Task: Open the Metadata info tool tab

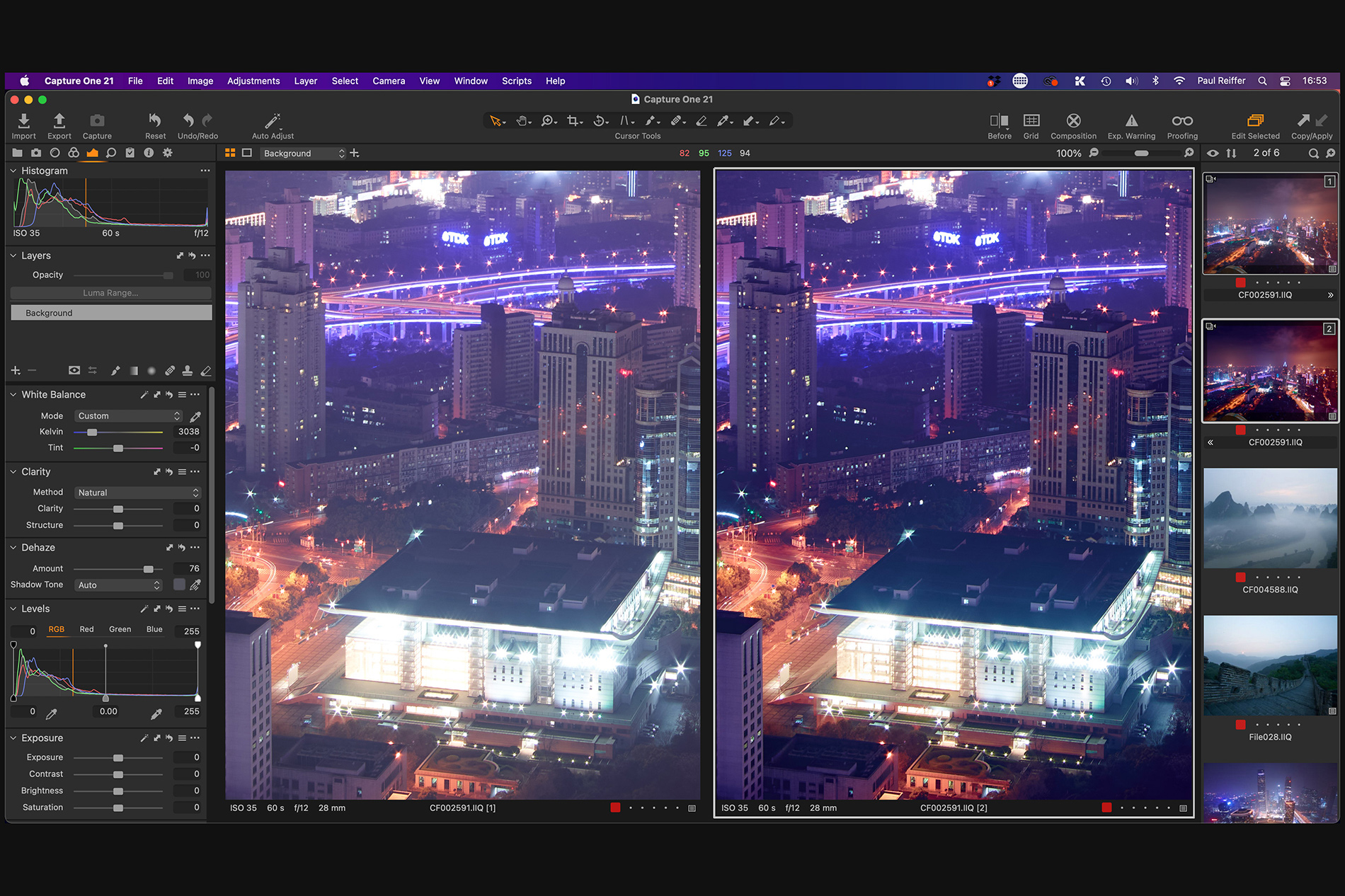Action: (149, 153)
